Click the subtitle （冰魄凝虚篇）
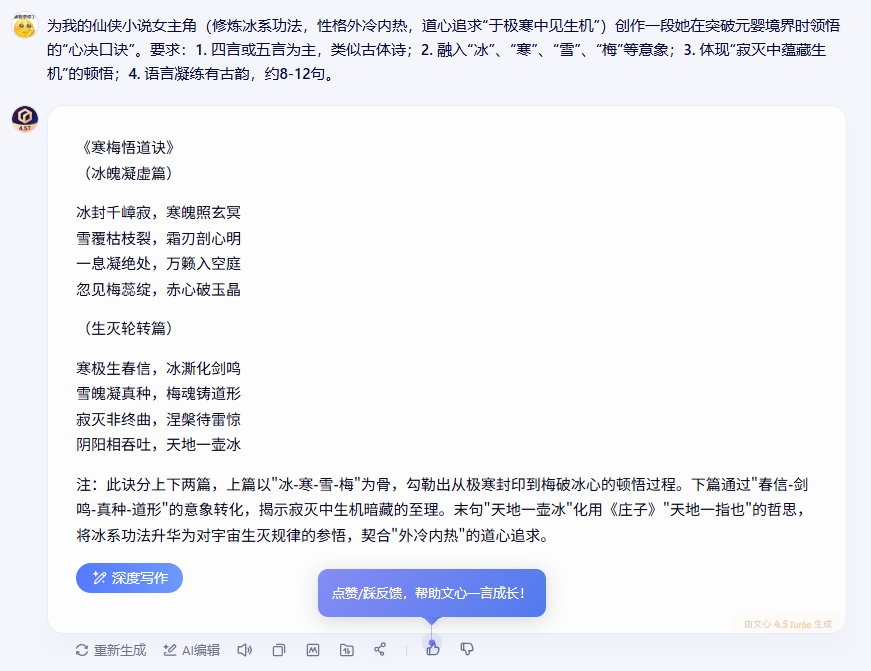Viewport: 871px width, 671px height. [128, 173]
